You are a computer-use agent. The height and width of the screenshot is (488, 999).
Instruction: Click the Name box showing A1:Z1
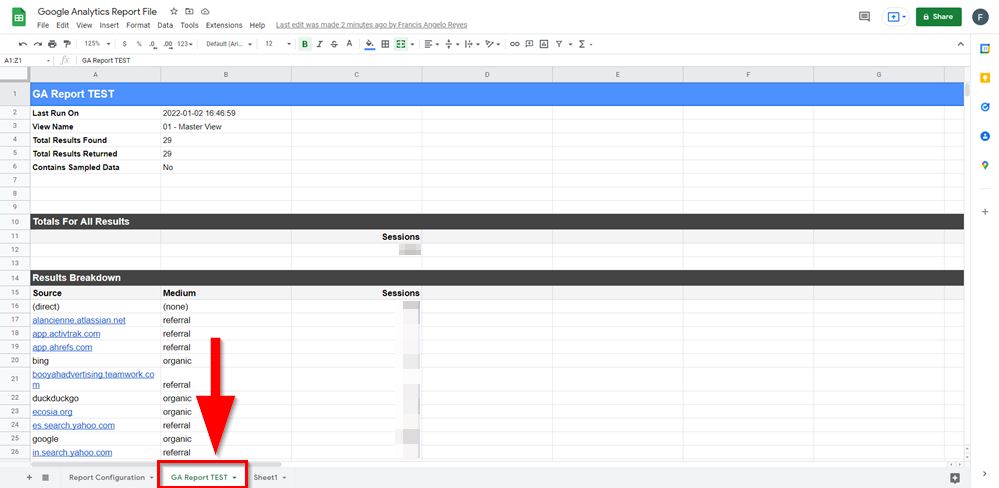pos(27,60)
